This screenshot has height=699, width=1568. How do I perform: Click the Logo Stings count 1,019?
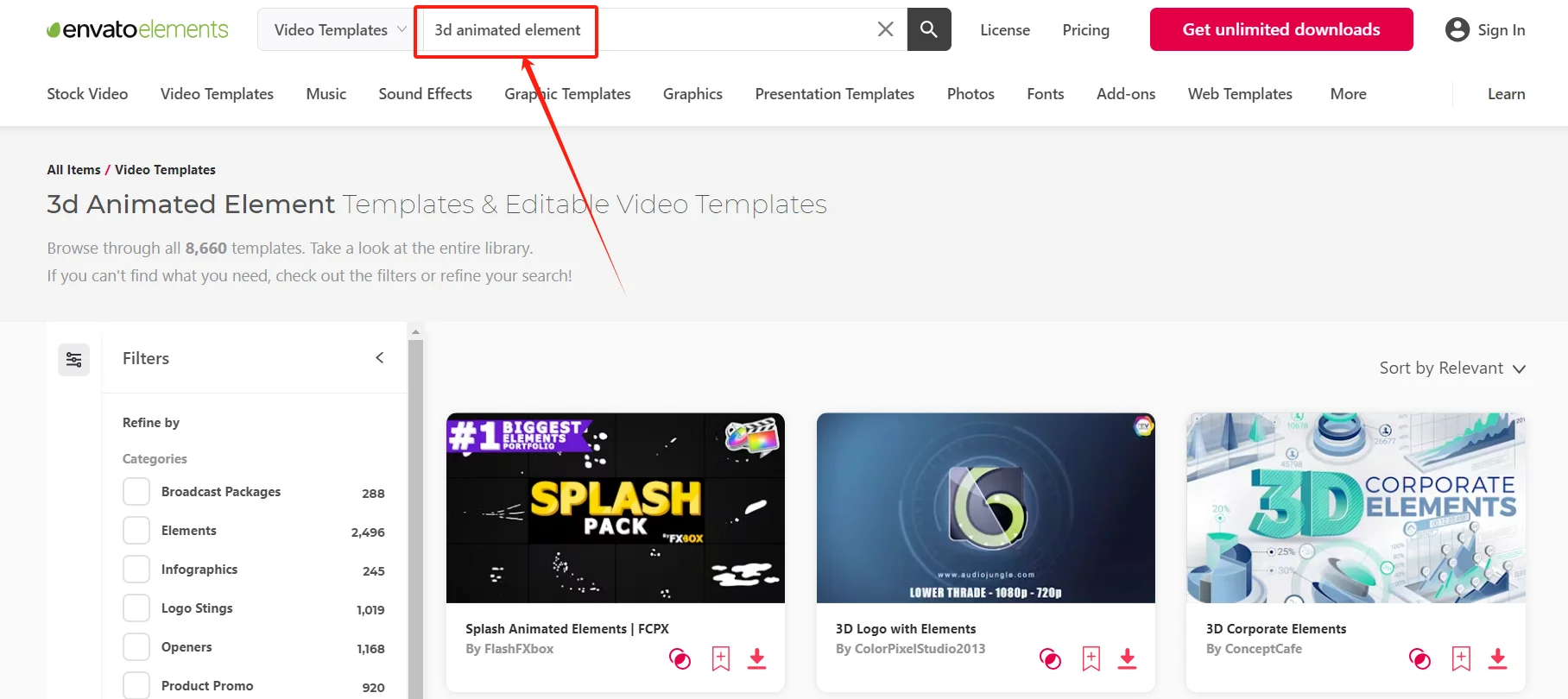pos(370,610)
